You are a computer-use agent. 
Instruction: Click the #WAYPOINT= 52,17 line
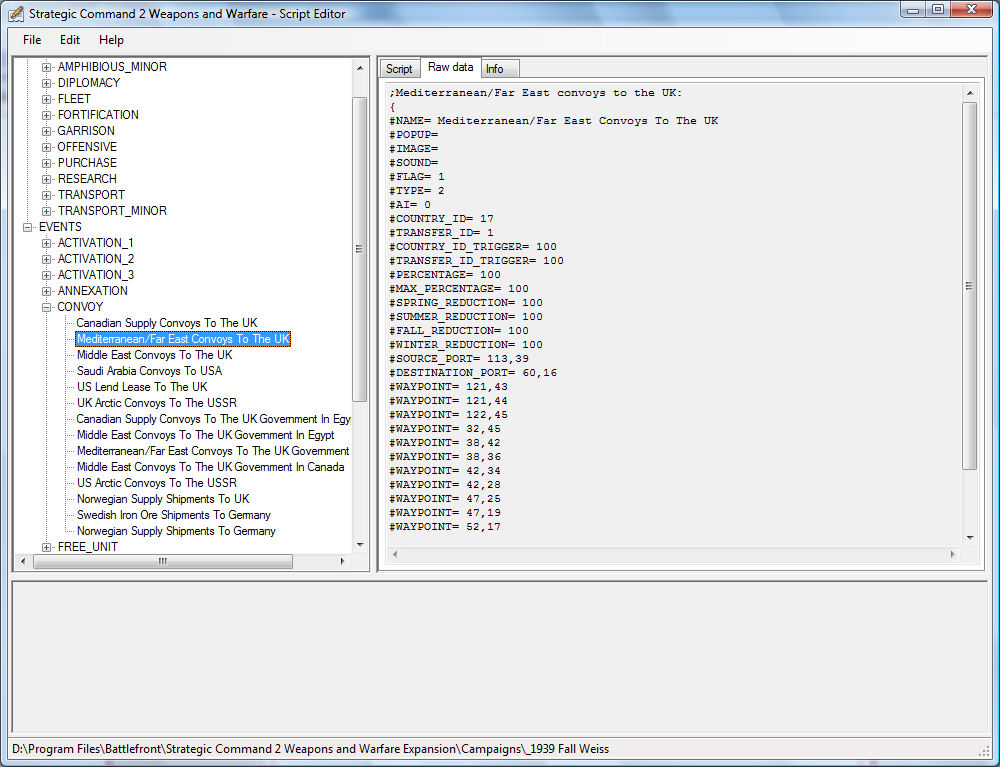[x=445, y=527]
